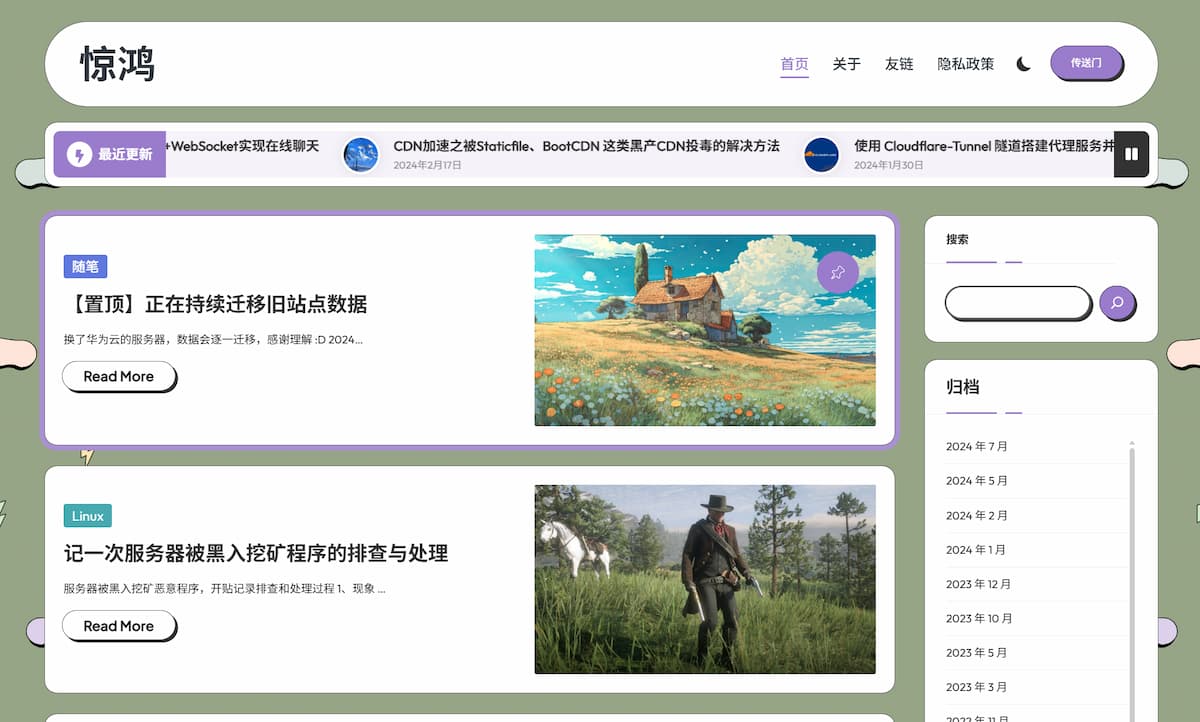This screenshot has width=1200, height=722.
Task: Select the Linux category tag
Action: [x=87, y=516]
